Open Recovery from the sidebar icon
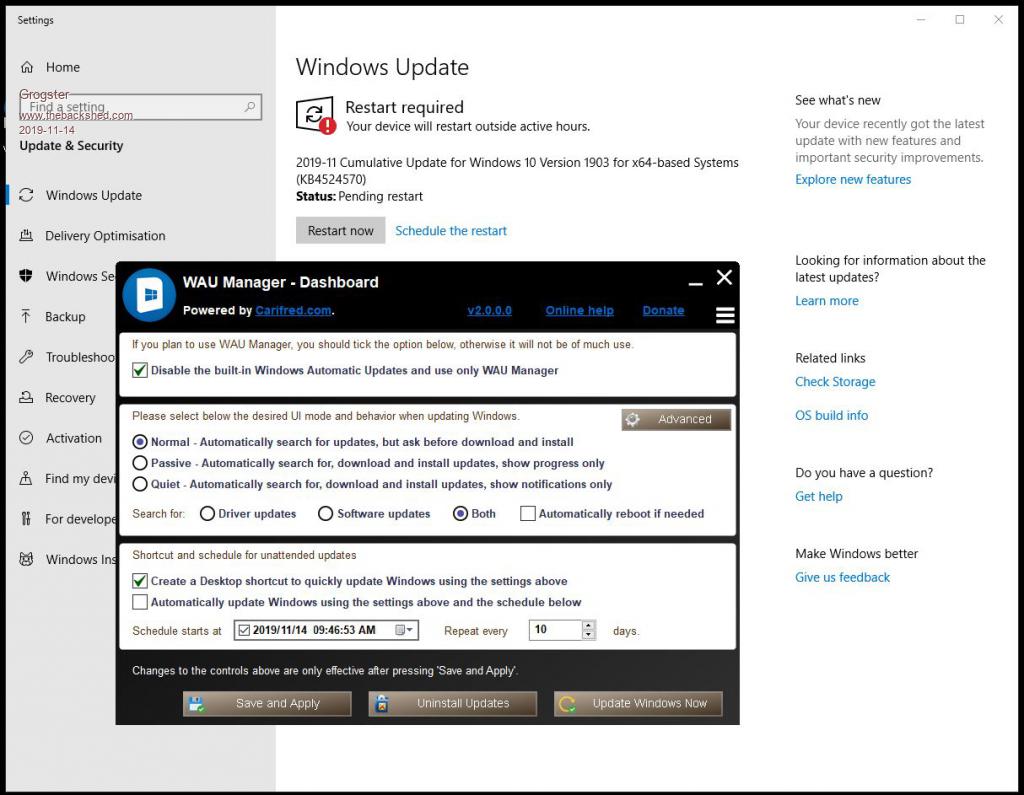1024x795 pixels. click(26, 397)
